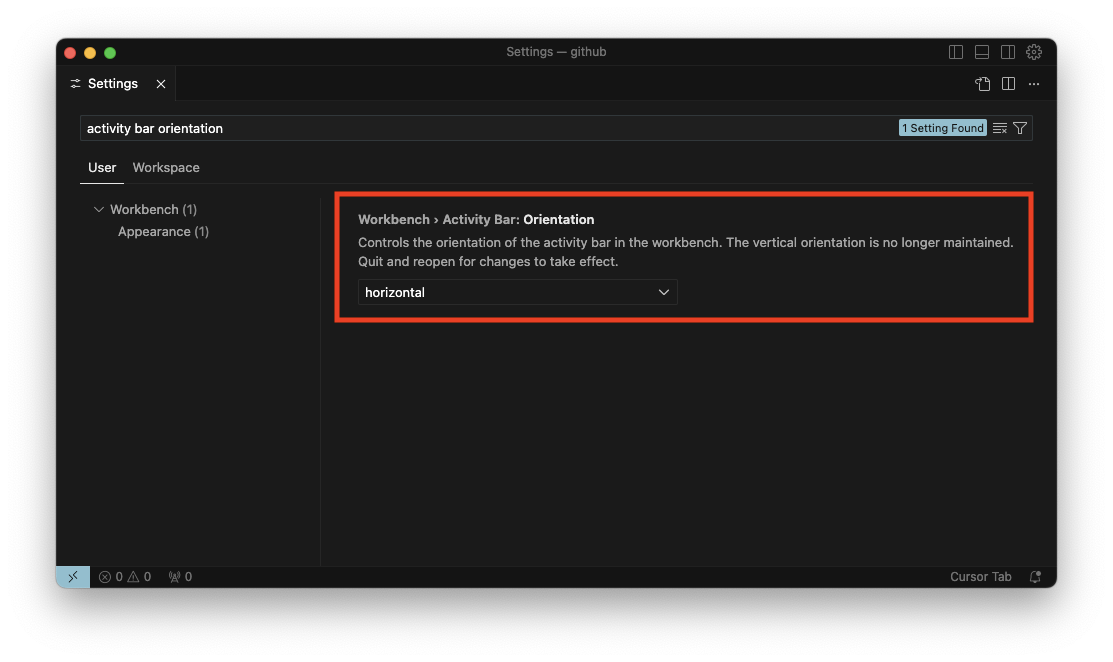The image size is (1113, 662).
Task: Click the forwarded ports status item
Action: pos(180,577)
